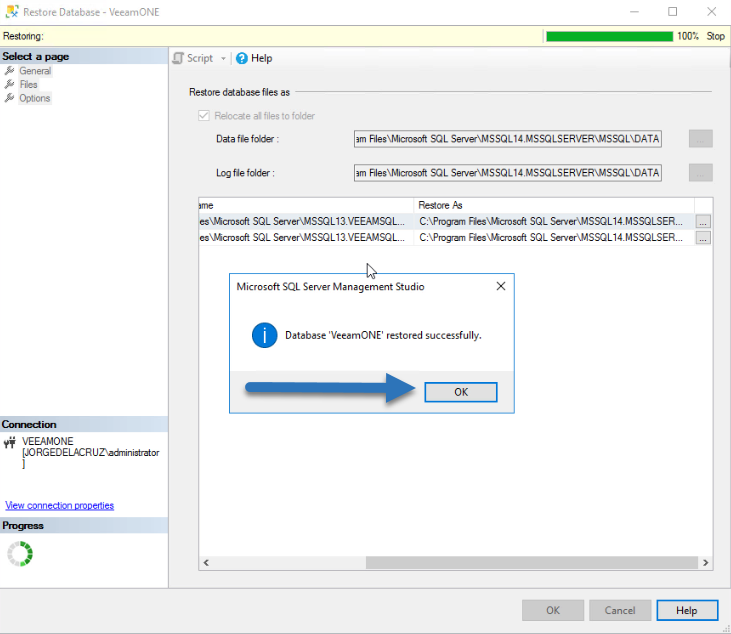This screenshot has width=731, height=634.
Task: Click Stop next to the progress bar
Action: coord(715,36)
